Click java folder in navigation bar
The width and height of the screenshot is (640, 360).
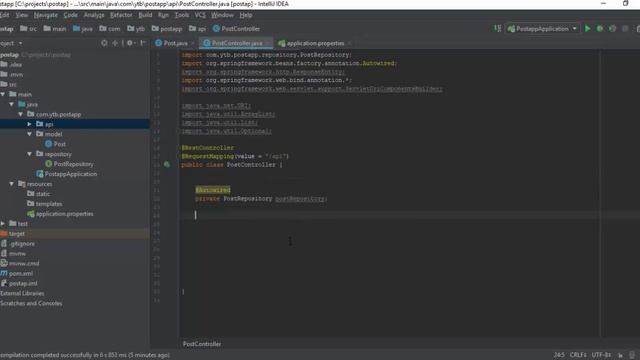(x=83, y=29)
